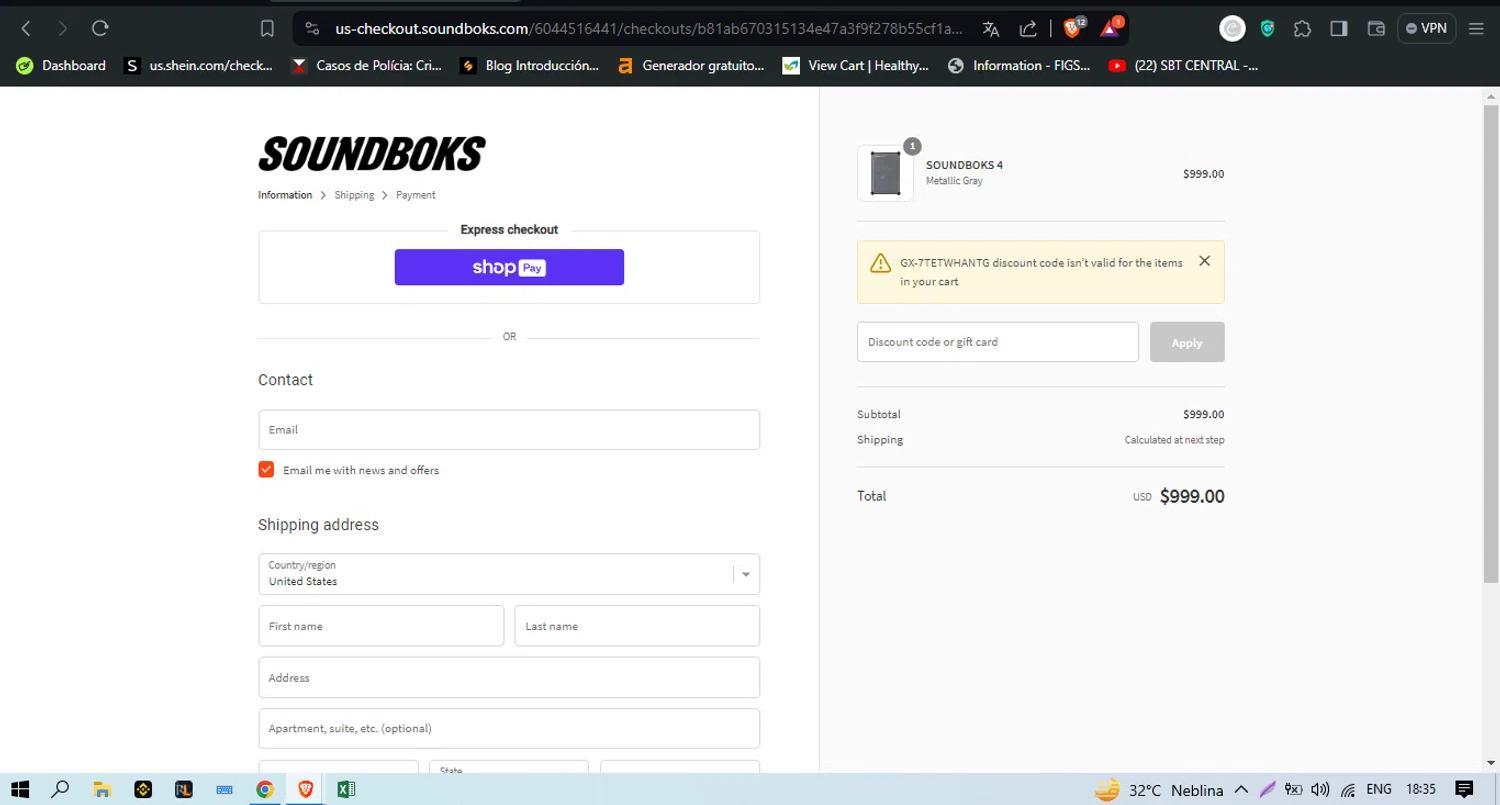The width and height of the screenshot is (1500, 805).
Task: Click the gray circular extension icon
Action: coord(1232,29)
